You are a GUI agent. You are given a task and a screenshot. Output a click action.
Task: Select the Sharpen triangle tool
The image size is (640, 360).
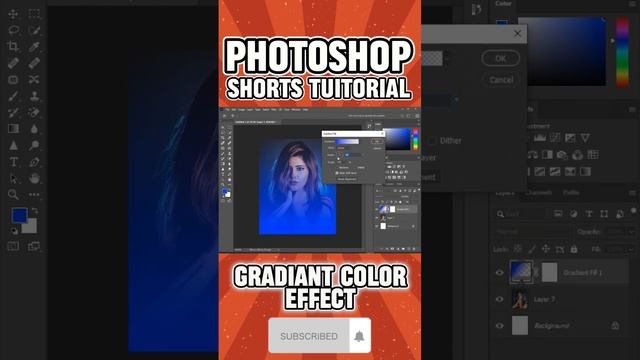tap(13, 145)
